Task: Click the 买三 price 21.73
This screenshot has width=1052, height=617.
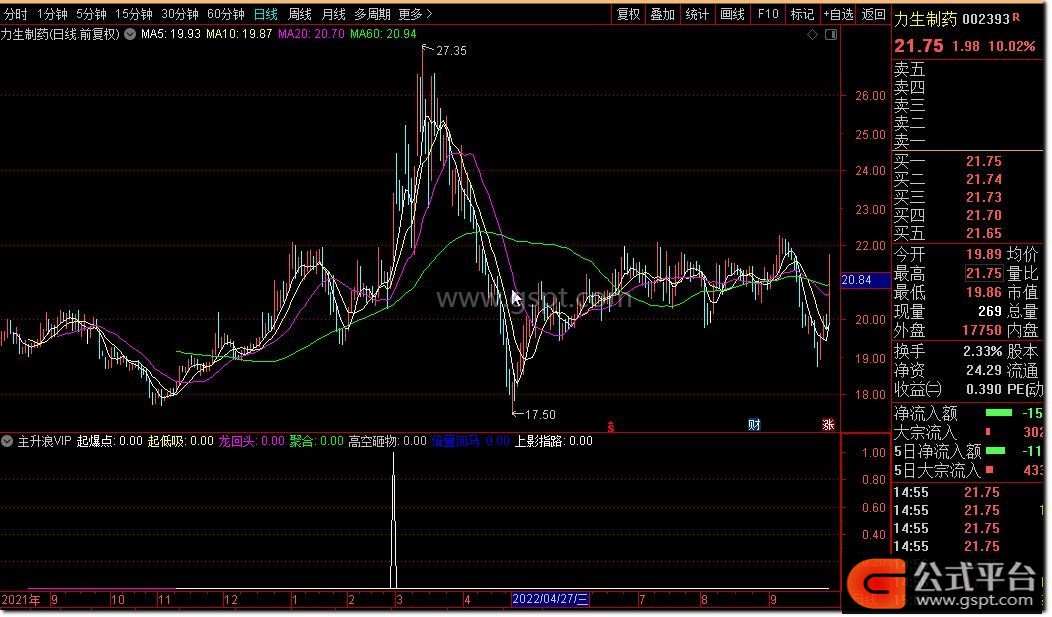Action: [x=984, y=197]
